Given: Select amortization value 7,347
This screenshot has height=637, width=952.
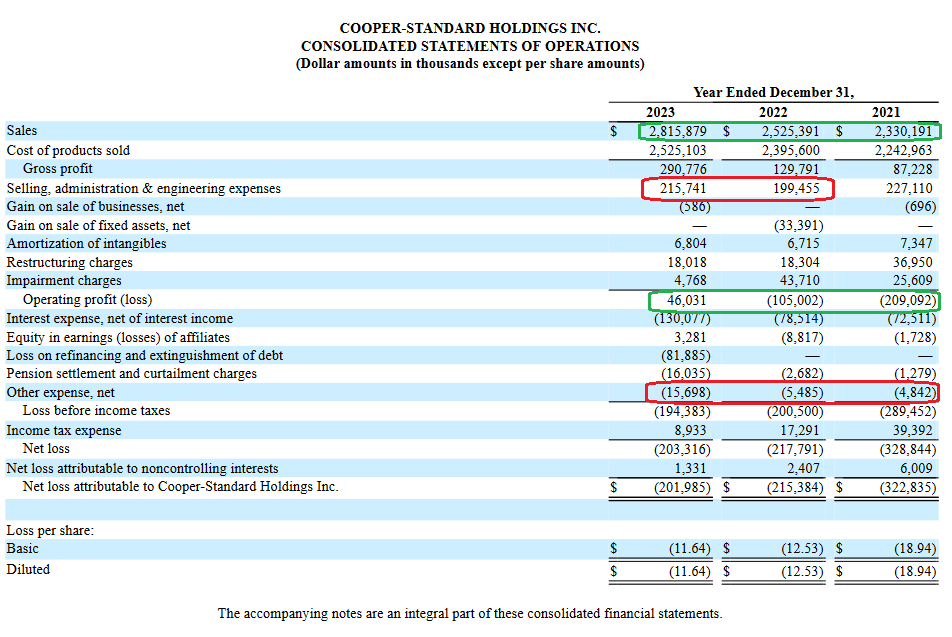Looking at the screenshot, I should tap(916, 244).
